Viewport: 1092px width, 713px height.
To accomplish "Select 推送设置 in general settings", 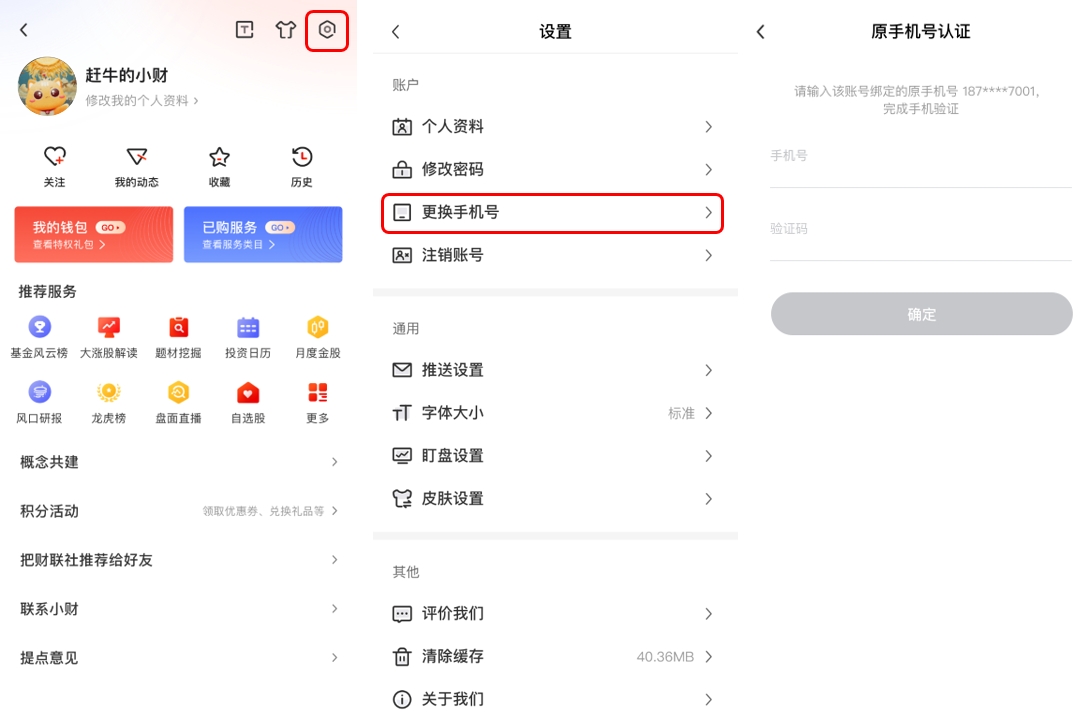I will [x=553, y=370].
